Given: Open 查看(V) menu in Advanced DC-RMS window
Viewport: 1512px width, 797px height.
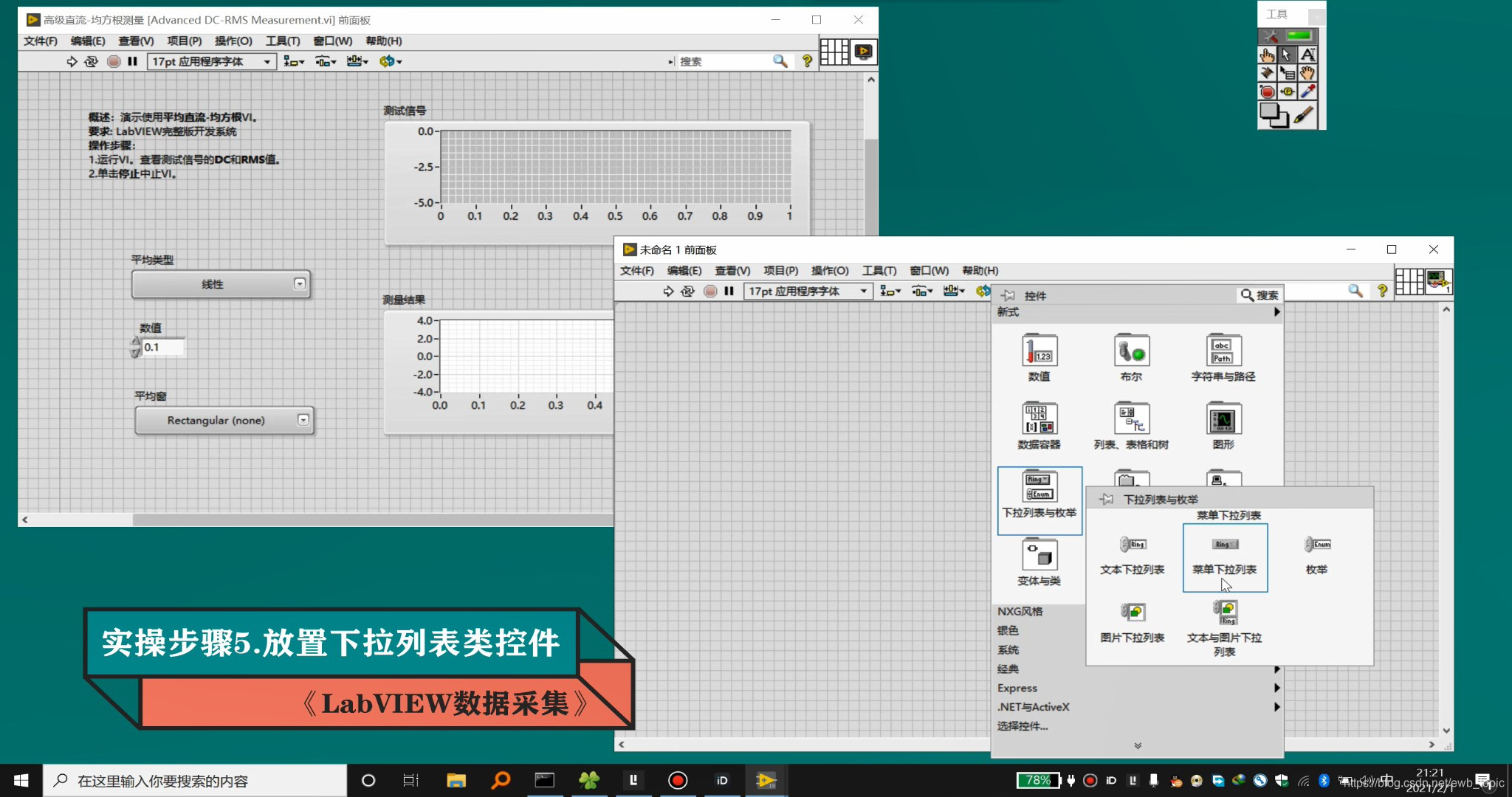Looking at the screenshot, I should pos(136,41).
